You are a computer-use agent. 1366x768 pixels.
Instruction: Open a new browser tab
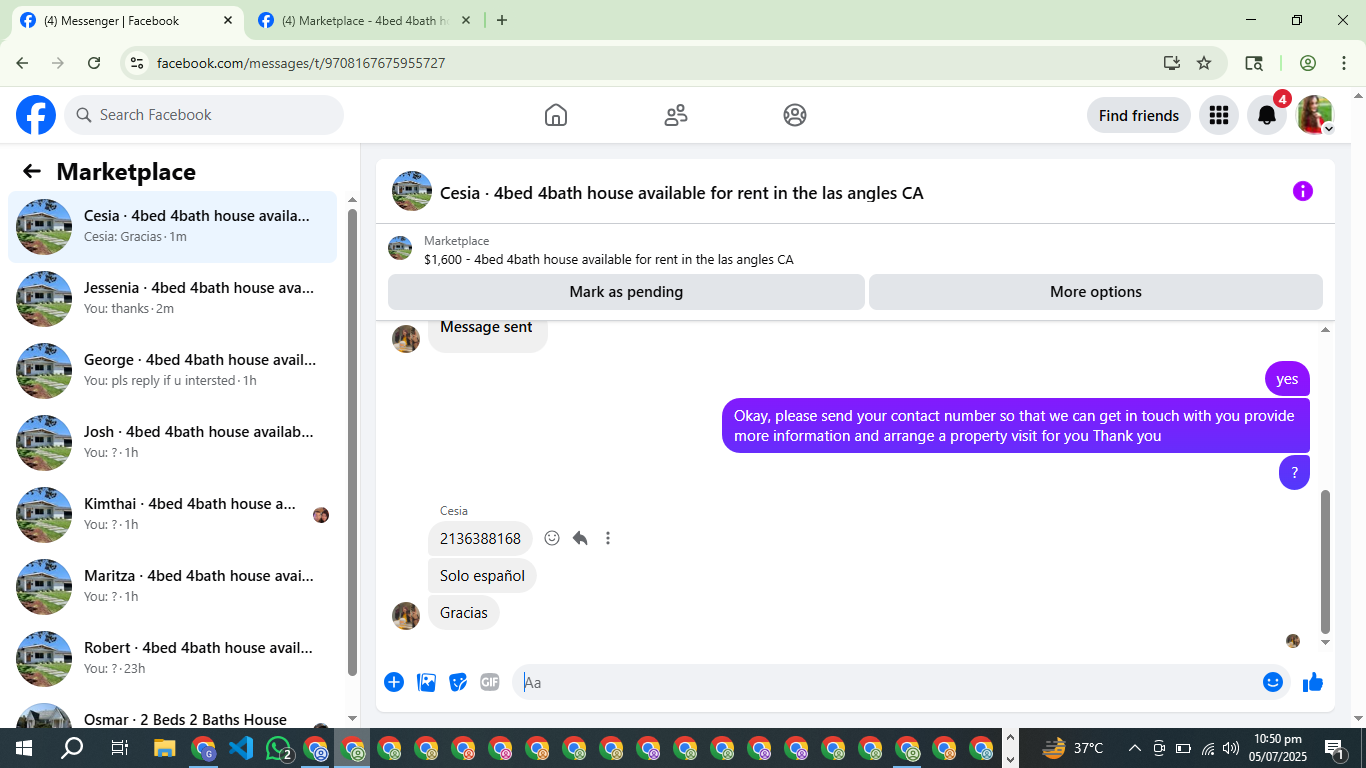click(502, 20)
